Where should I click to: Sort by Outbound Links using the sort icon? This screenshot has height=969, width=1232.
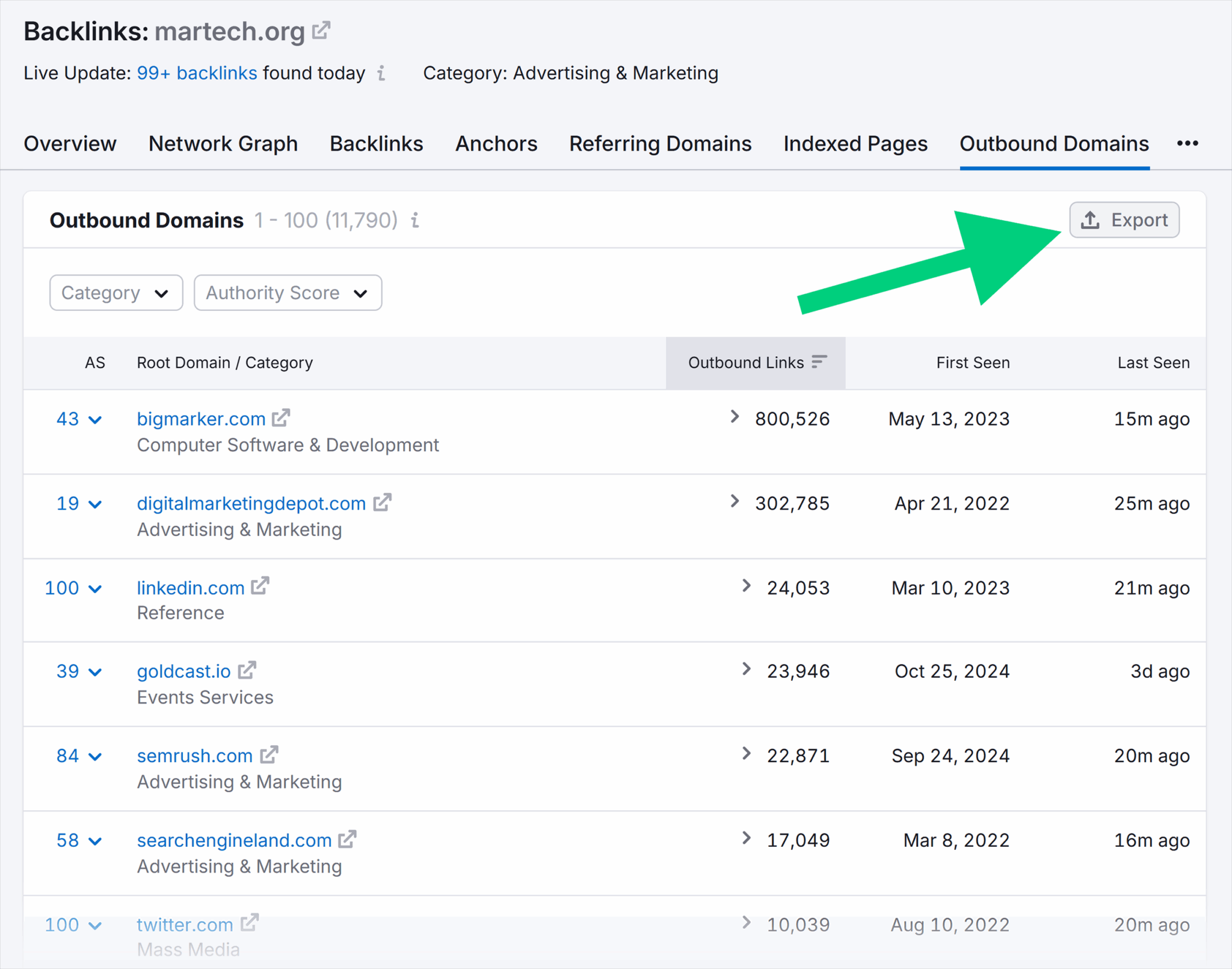tap(819, 362)
